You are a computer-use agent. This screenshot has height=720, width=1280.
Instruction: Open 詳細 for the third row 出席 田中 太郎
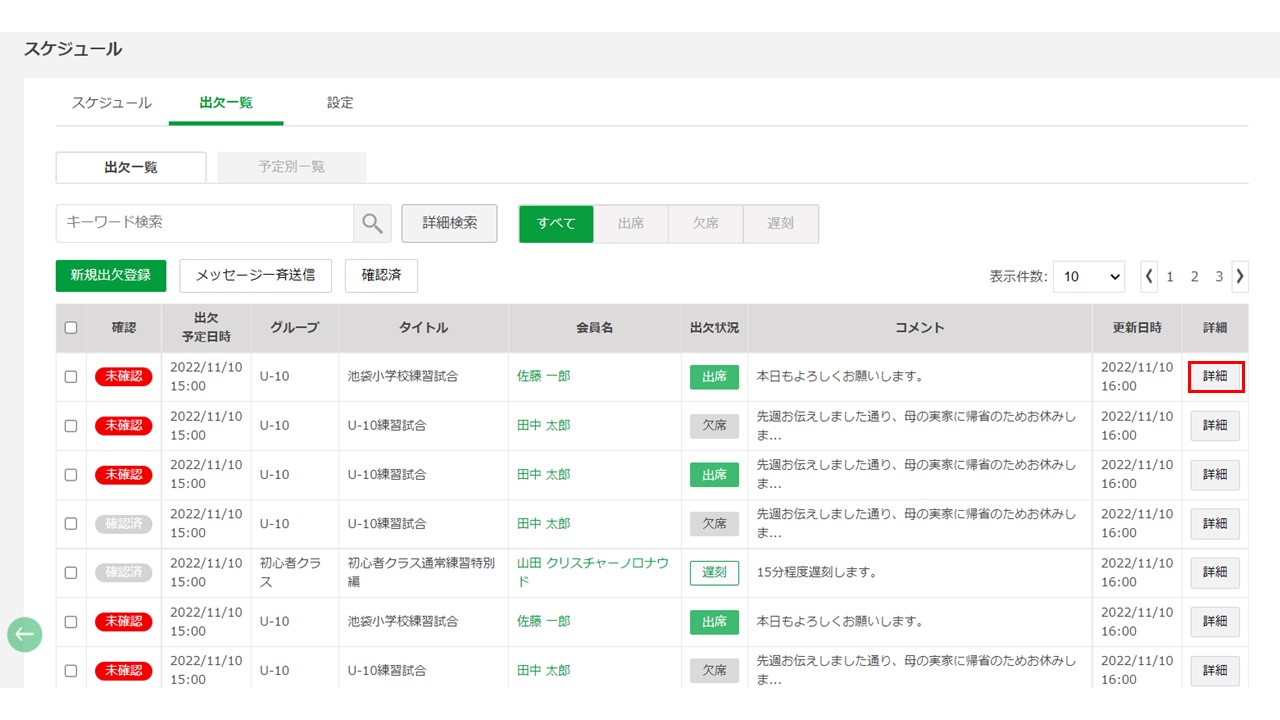tap(1215, 475)
